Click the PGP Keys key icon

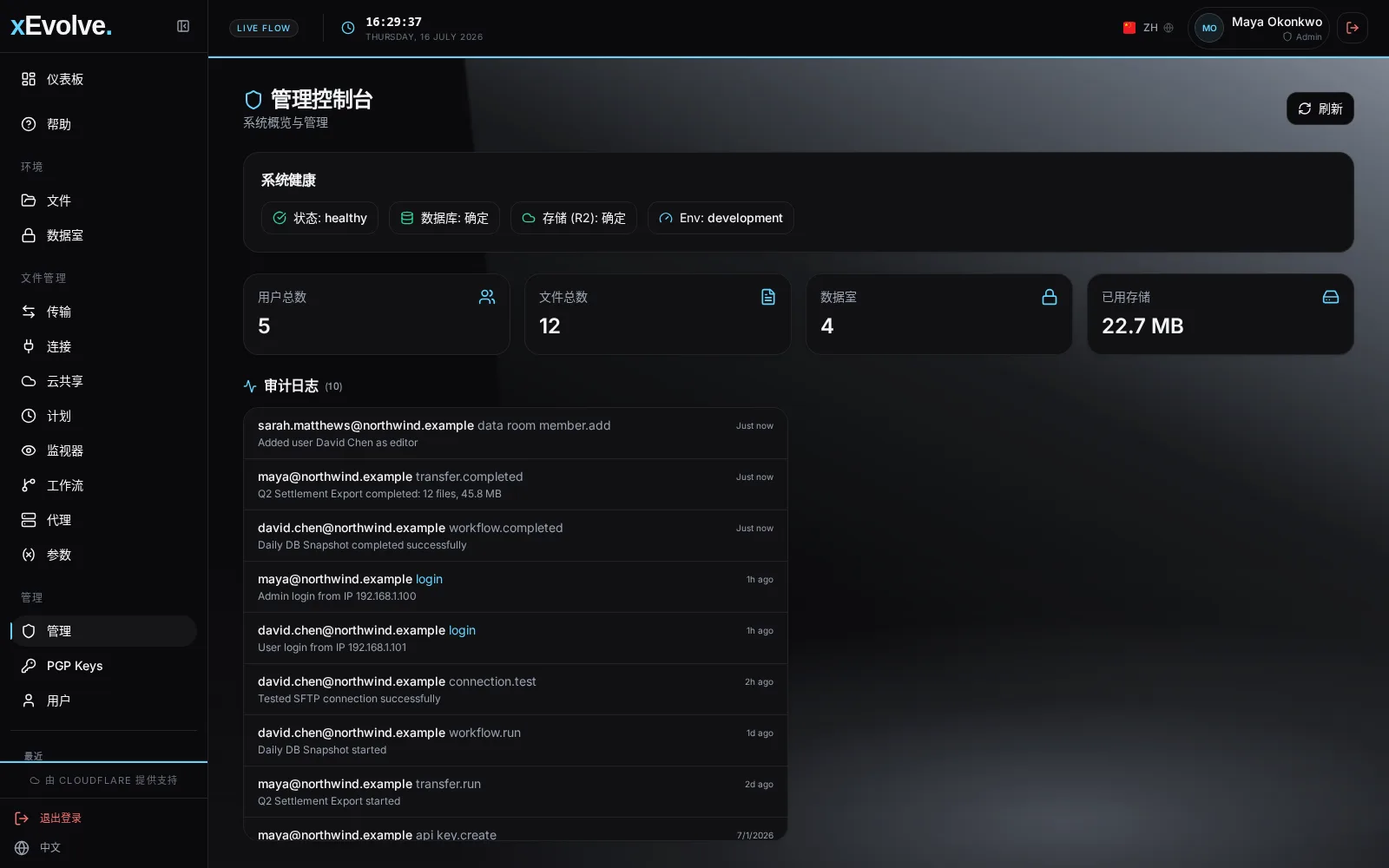tap(29, 666)
